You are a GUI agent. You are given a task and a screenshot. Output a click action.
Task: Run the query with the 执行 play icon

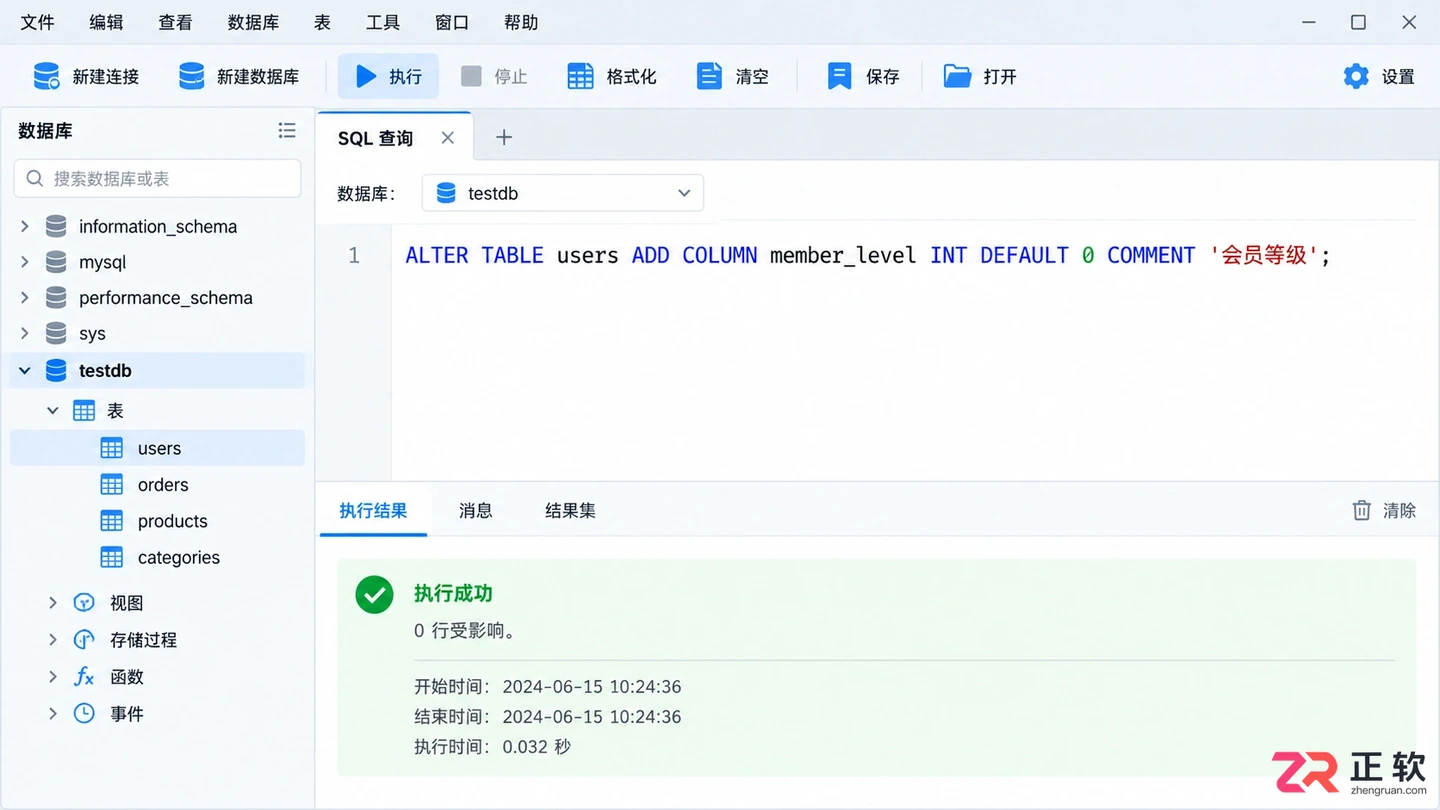click(366, 76)
